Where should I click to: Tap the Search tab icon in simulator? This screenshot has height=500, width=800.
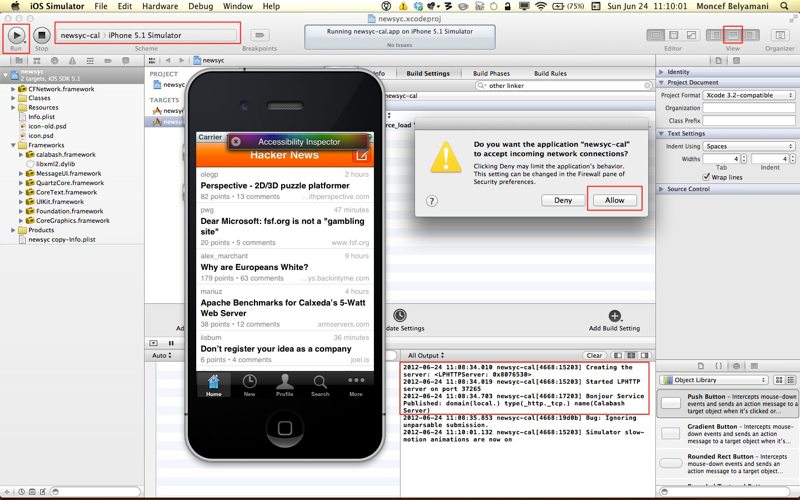point(320,384)
